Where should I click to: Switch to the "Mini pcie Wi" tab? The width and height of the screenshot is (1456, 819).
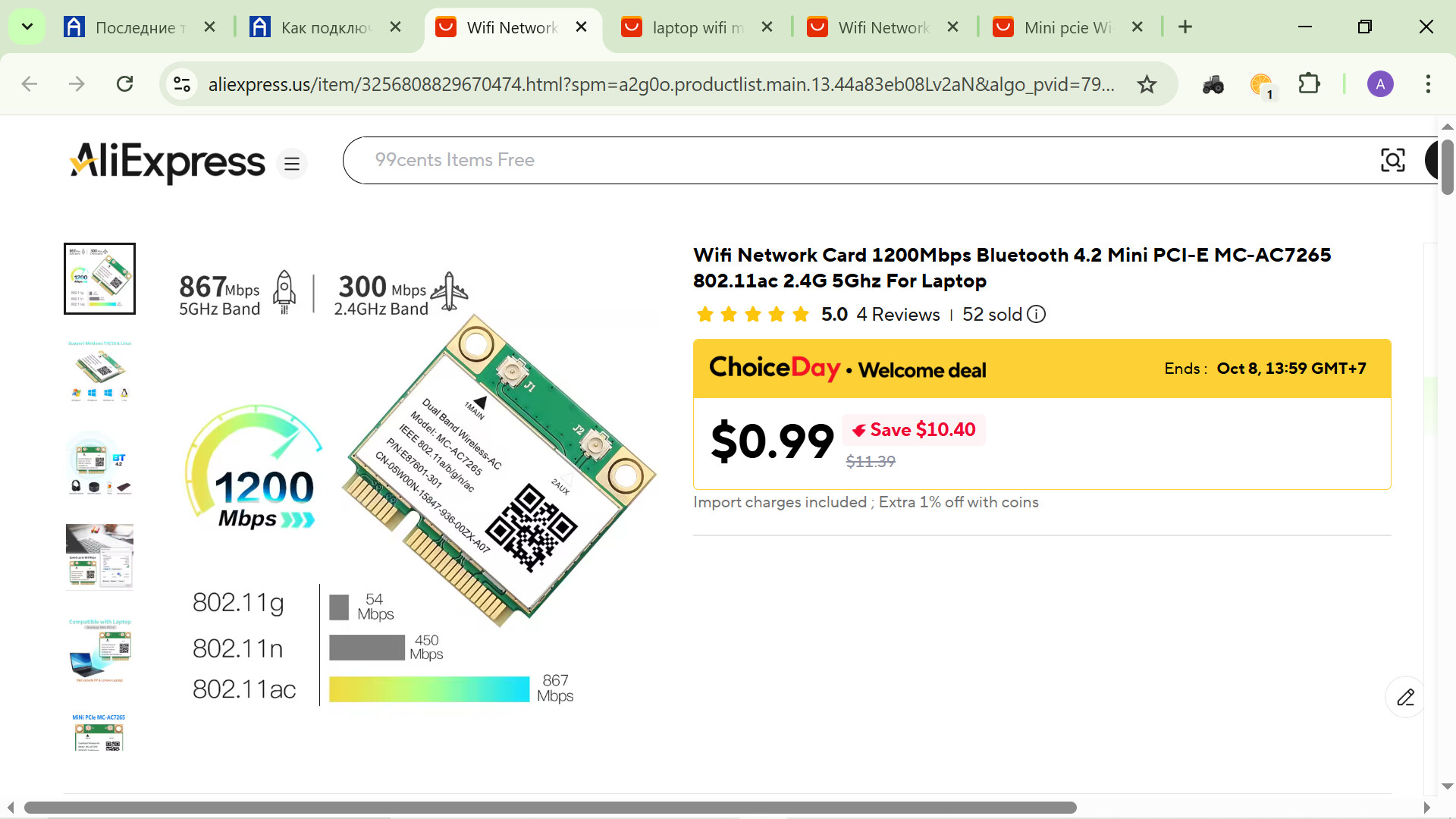tap(1067, 27)
